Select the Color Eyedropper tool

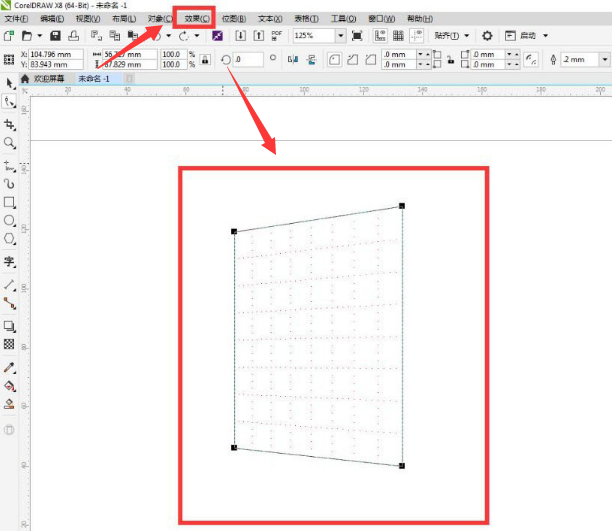(9, 368)
